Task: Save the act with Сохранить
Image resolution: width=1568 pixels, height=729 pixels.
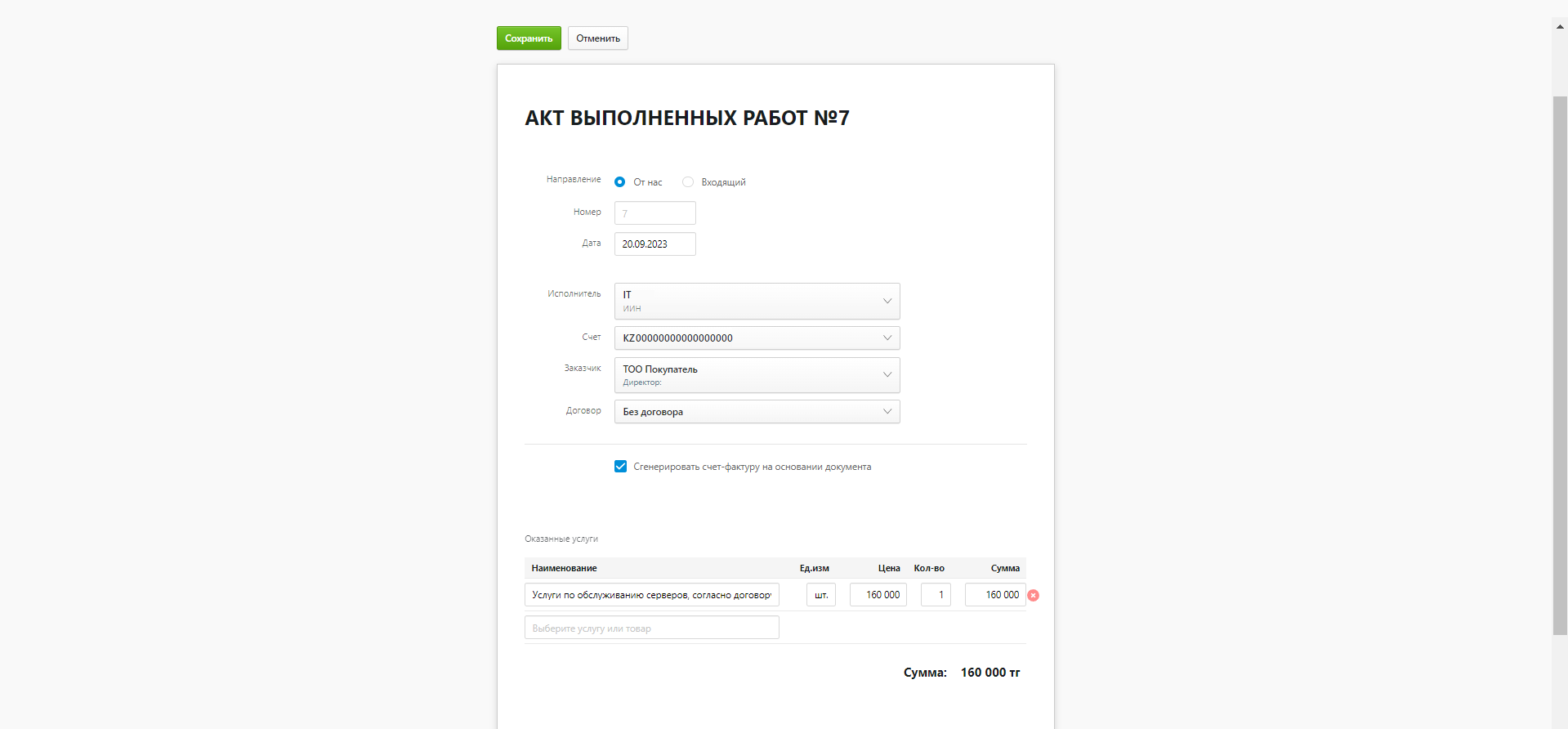Action: coord(529,38)
